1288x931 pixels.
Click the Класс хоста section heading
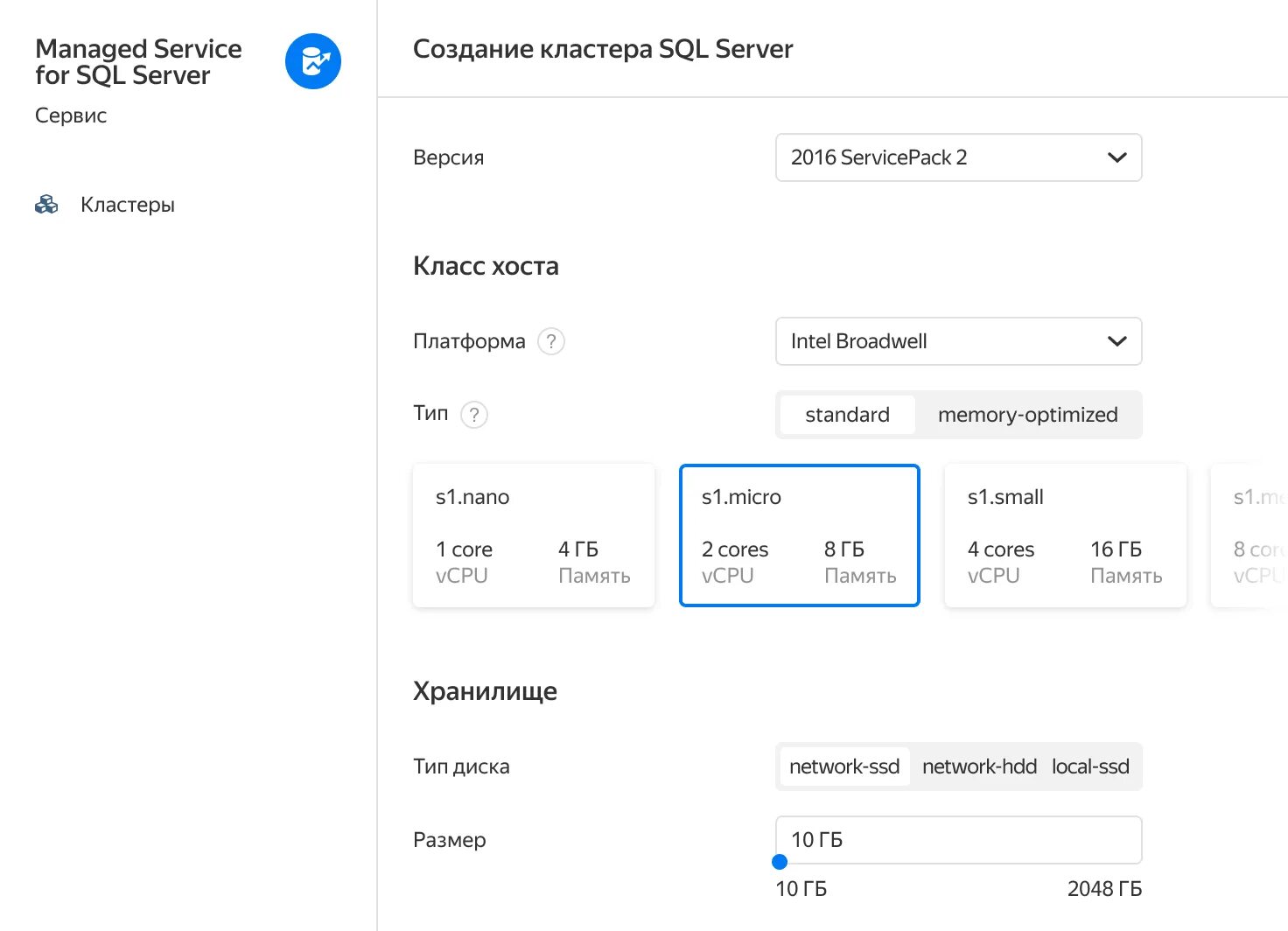click(x=486, y=266)
